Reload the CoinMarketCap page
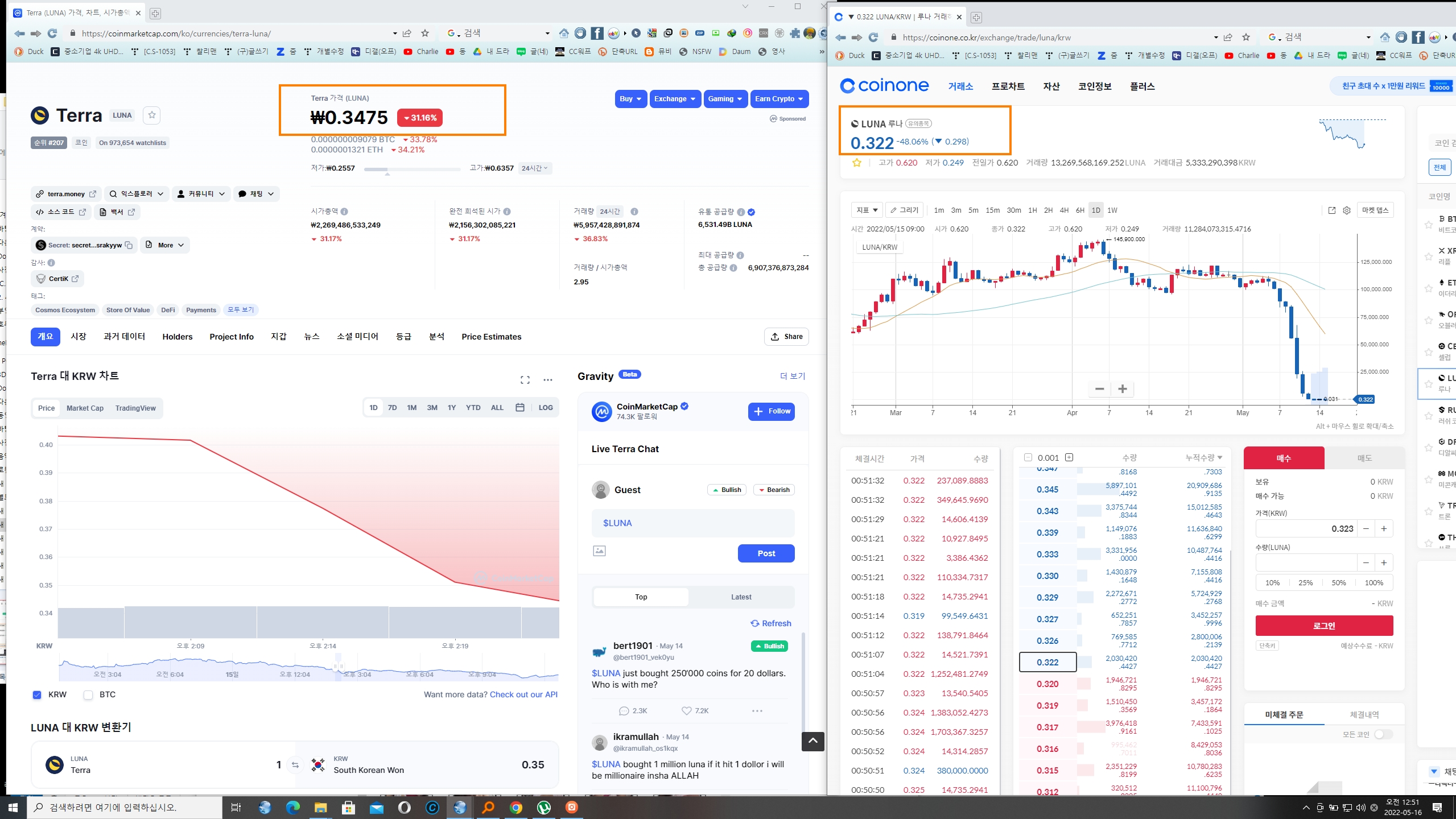The image size is (1456, 819). [52, 34]
